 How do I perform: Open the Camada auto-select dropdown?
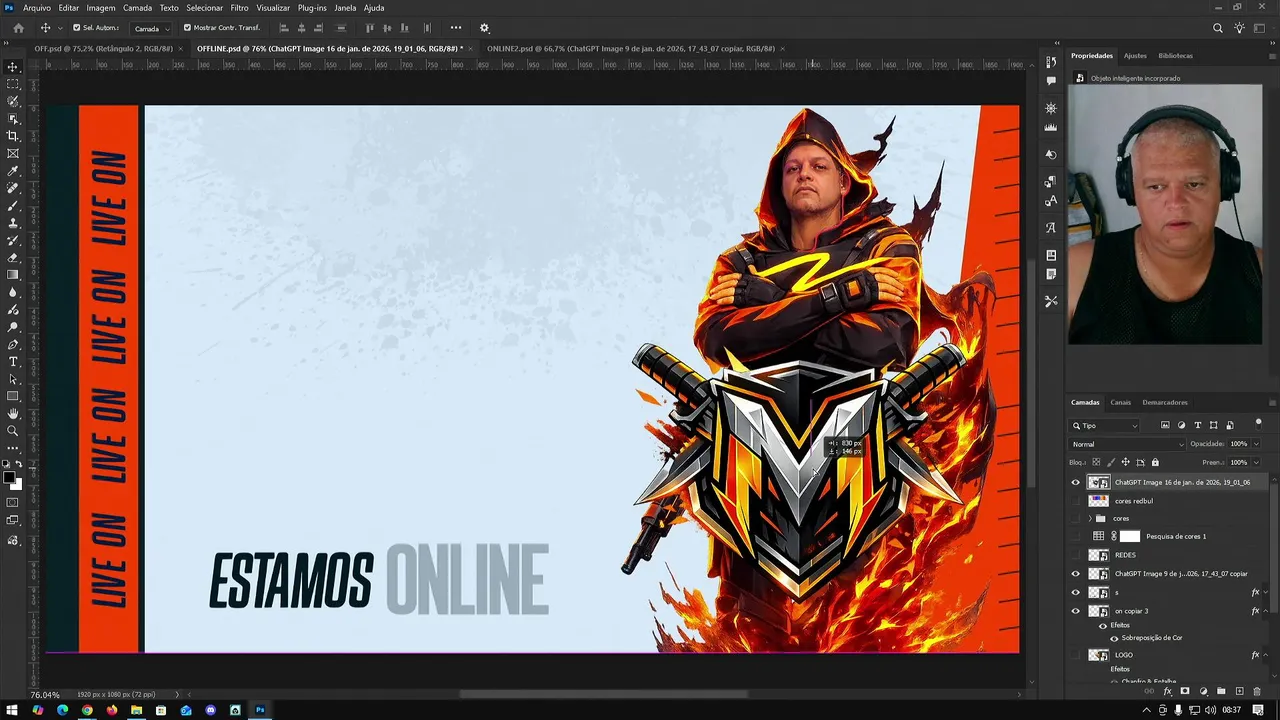(152, 28)
